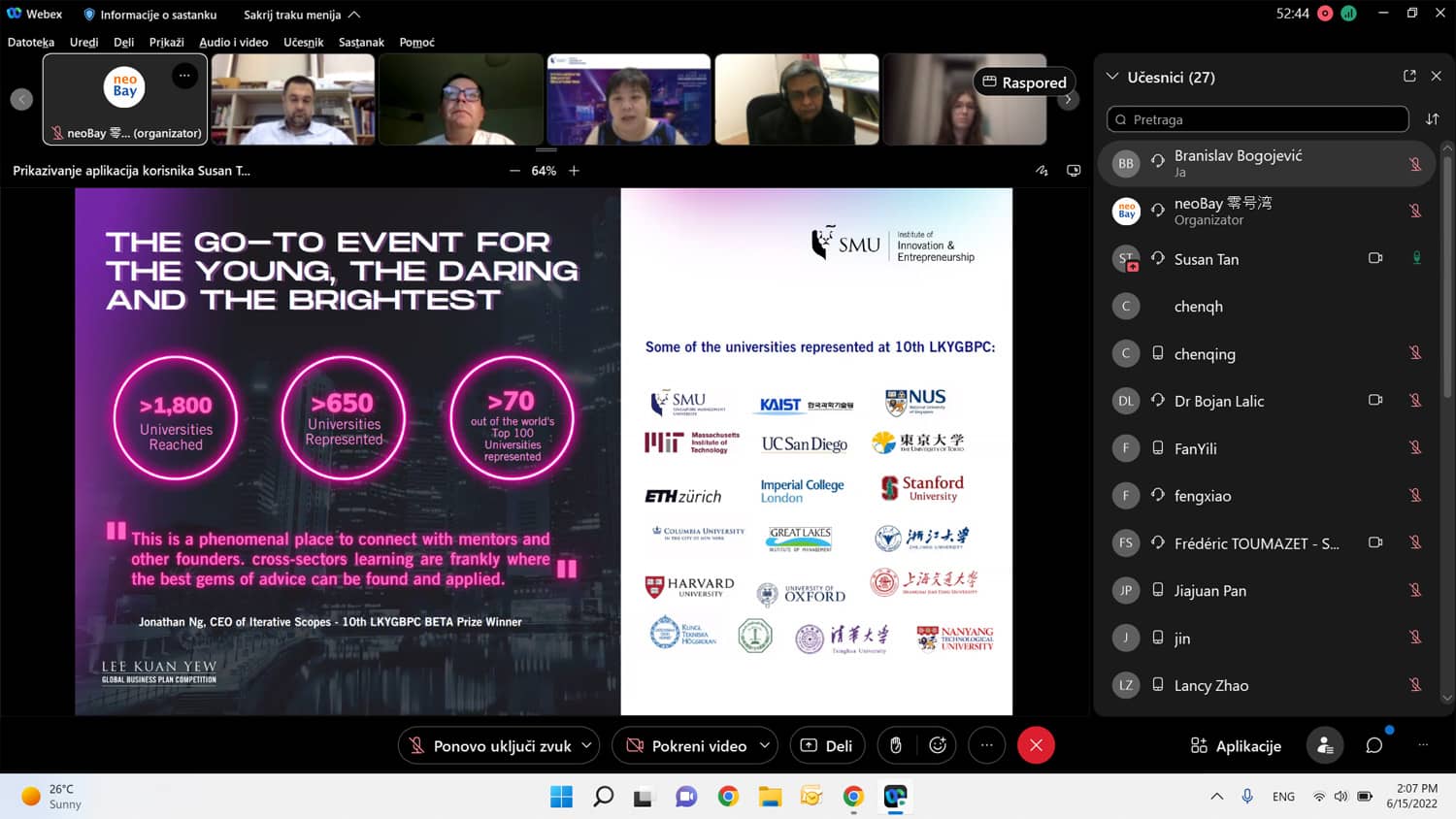Open the Uredi menu
Image resolution: width=1456 pixels, height=819 pixels.
[83, 42]
